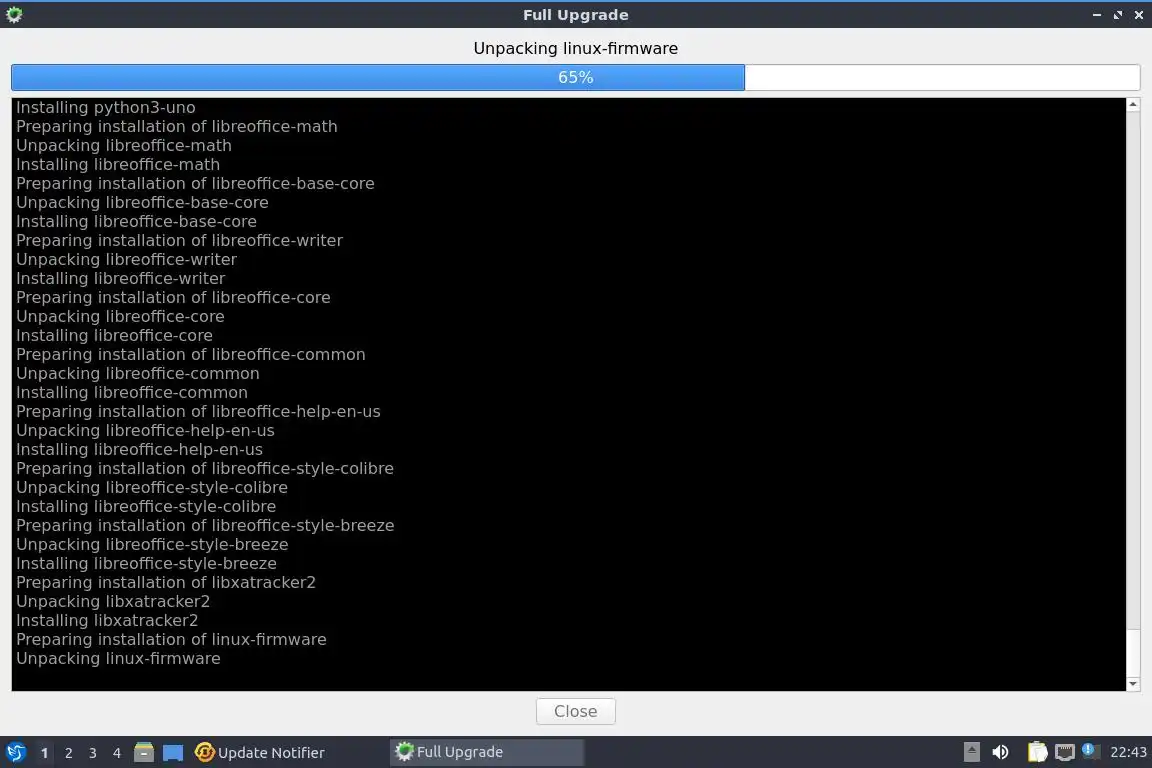
Task: Click the update notification tray icon
Action: (1091, 751)
